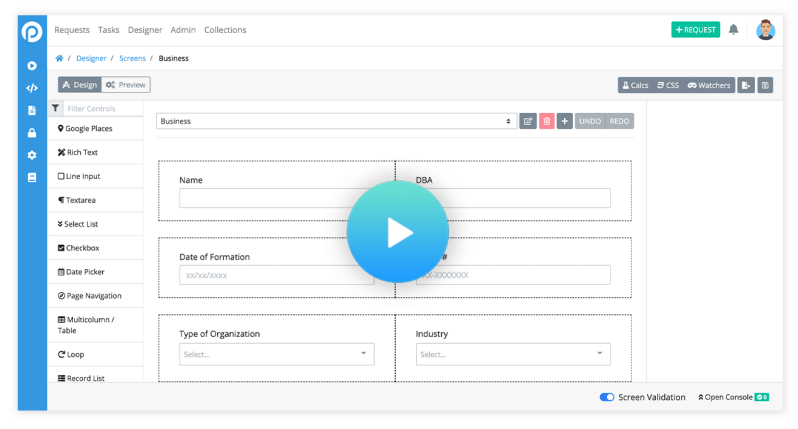Click the filter funnel icon
Viewport: 798px width, 429px height.
click(55, 108)
